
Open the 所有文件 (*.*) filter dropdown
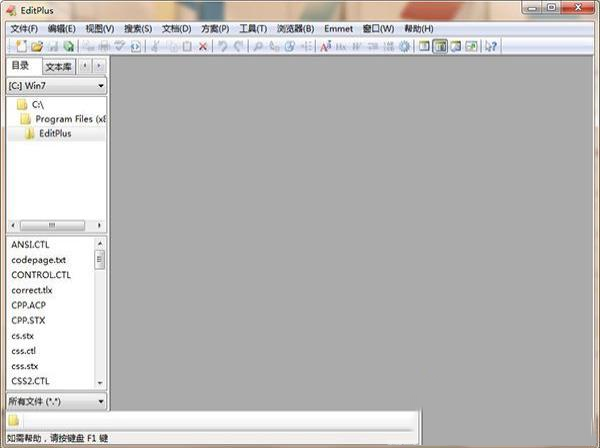click(x=57, y=401)
